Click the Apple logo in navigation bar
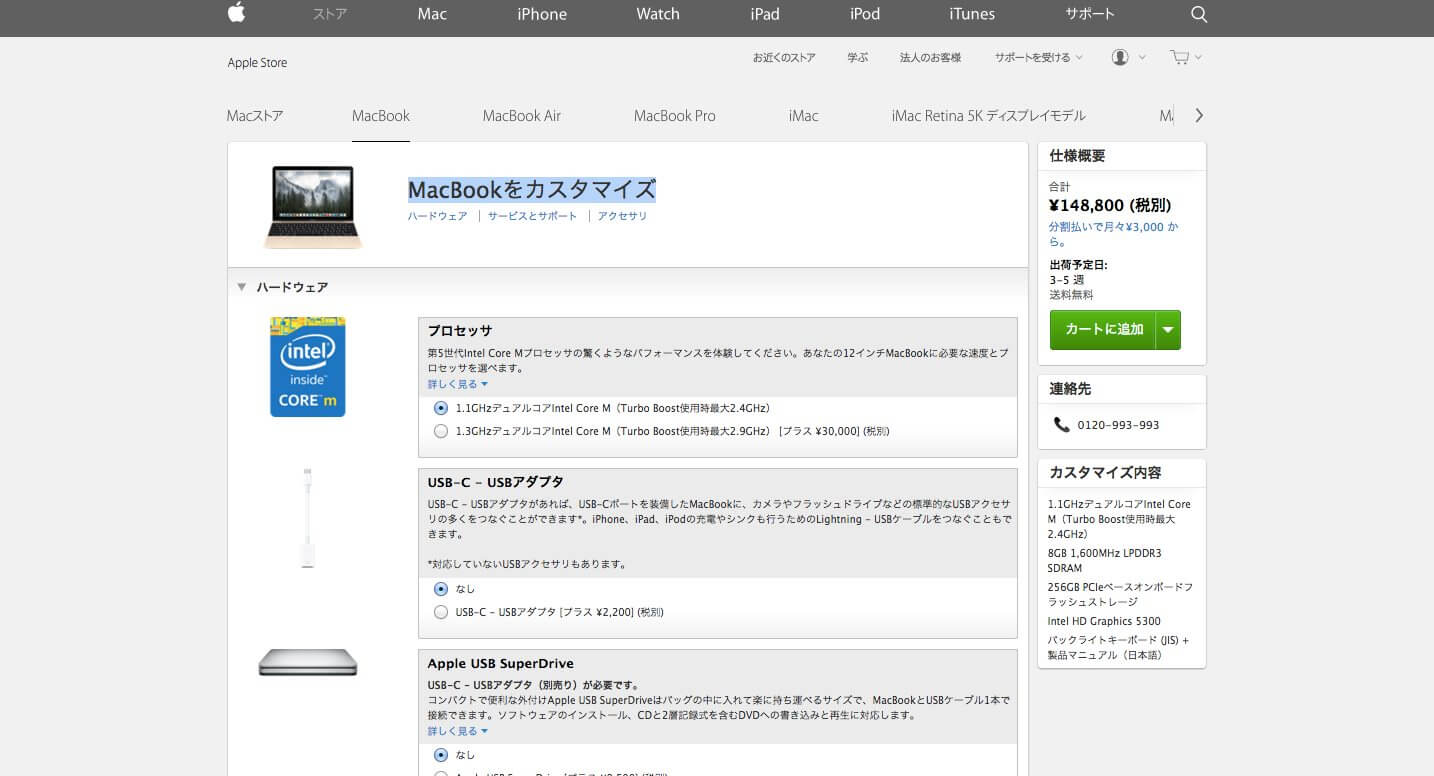This screenshot has height=776, width=1434. (236, 13)
